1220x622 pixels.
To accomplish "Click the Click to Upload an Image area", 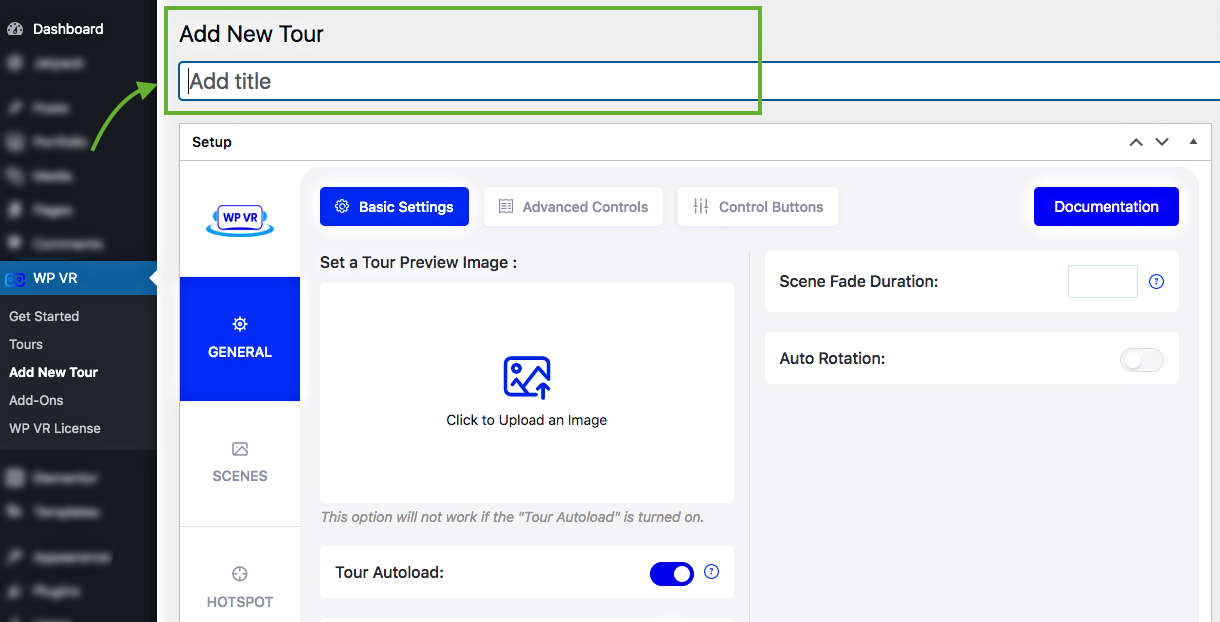I will pyautogui.click(x=527, y=393).
